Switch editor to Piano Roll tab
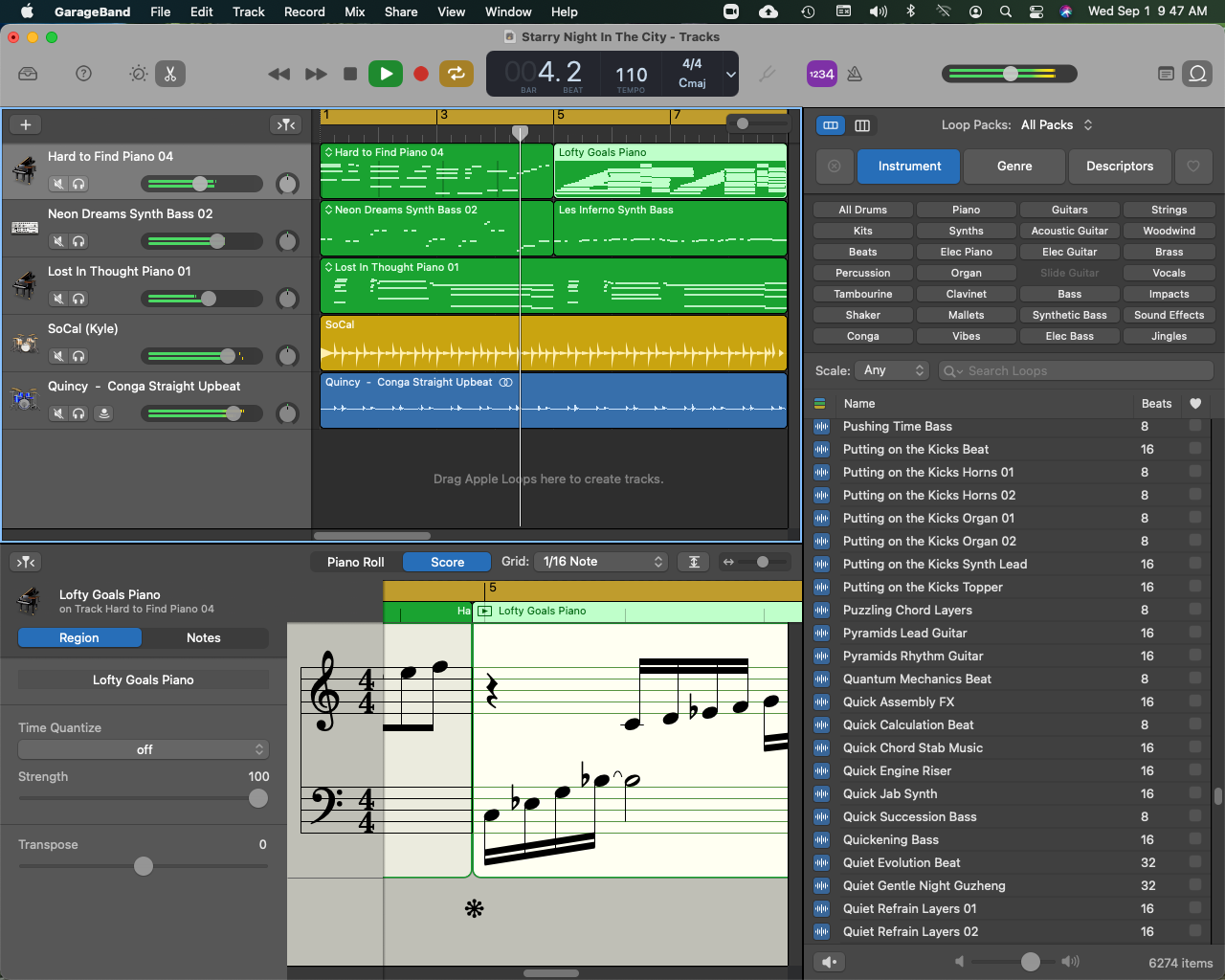 click(356, 562)
